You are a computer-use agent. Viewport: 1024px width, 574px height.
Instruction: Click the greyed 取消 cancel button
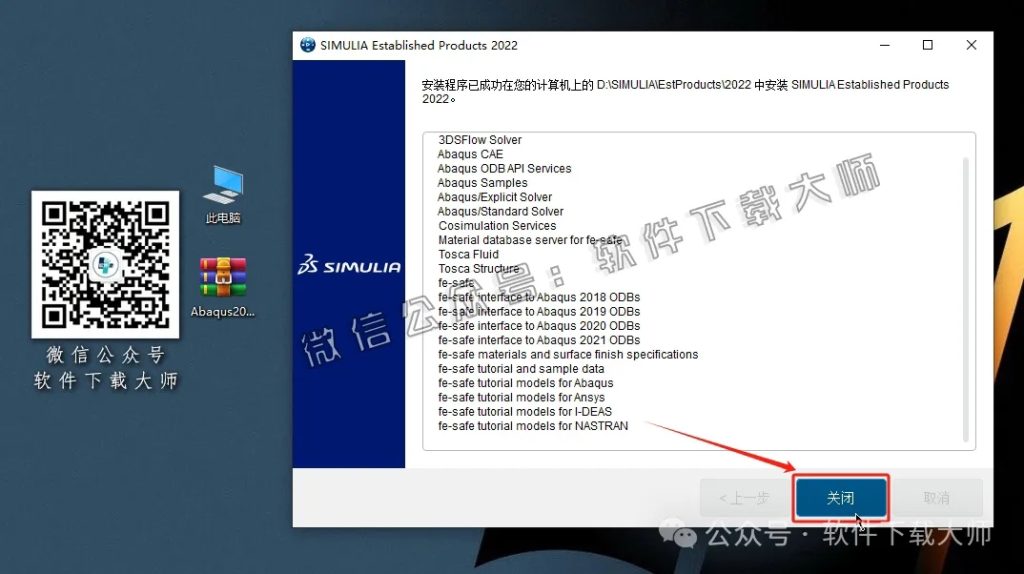(x=936, y=498)
